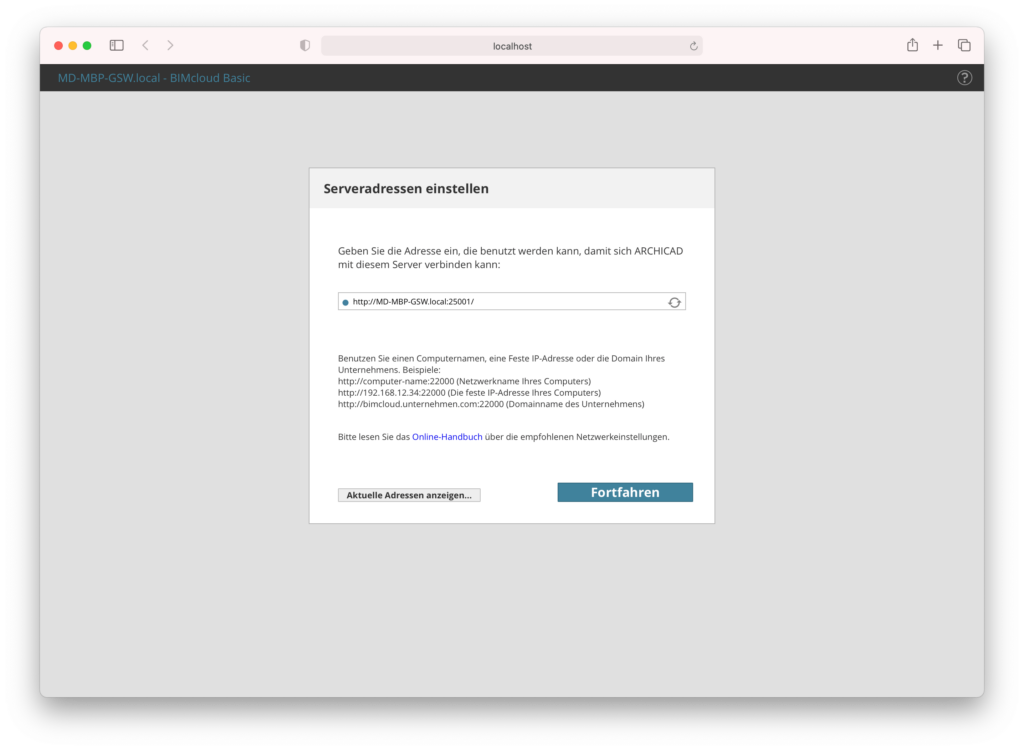This screenshot has width=1024, height=750.
Task: Open BIMcloud help via question mark icon
Action: click(x=963, y=77)
